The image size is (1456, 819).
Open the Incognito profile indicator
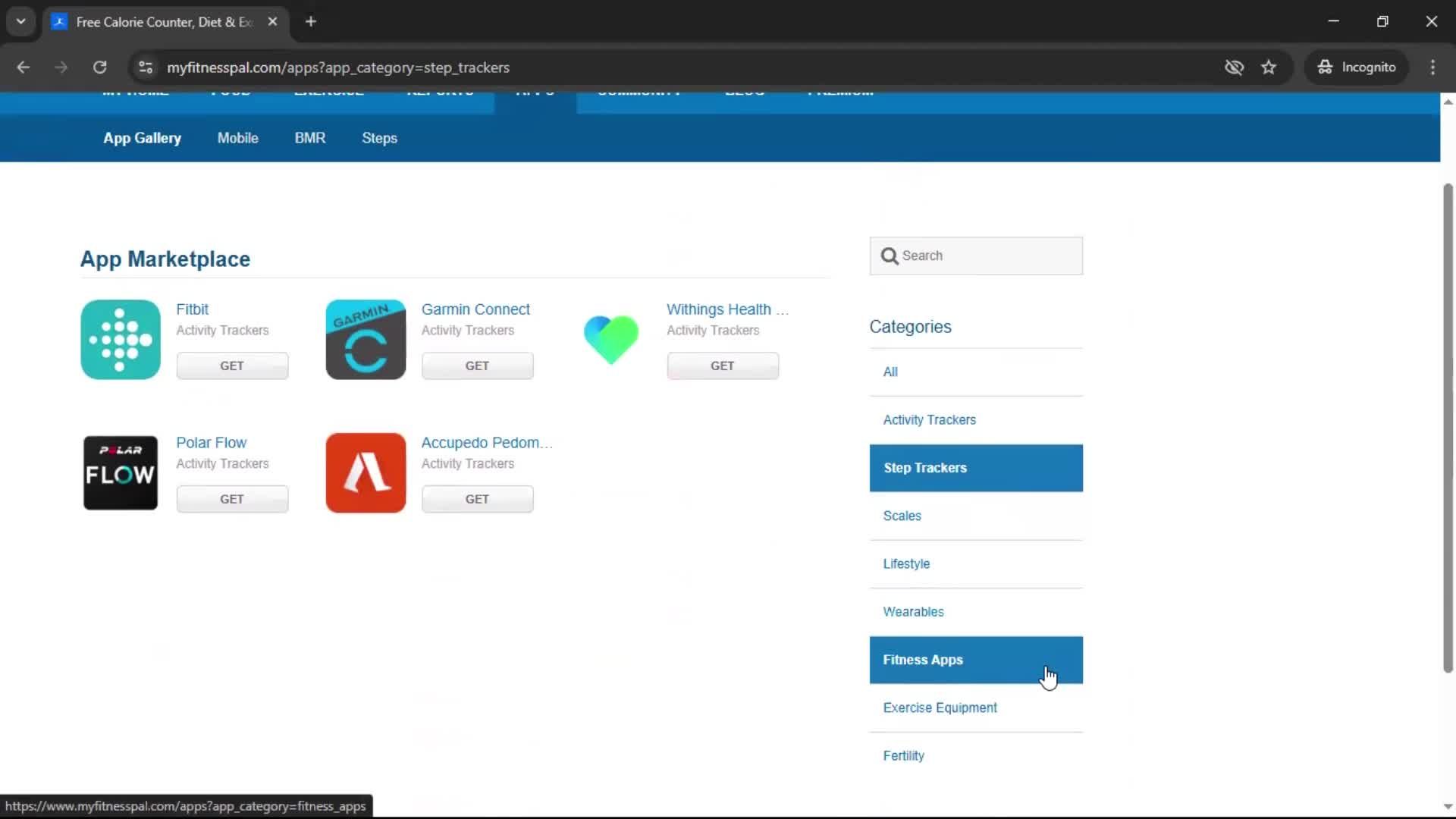pos(1356,67)
